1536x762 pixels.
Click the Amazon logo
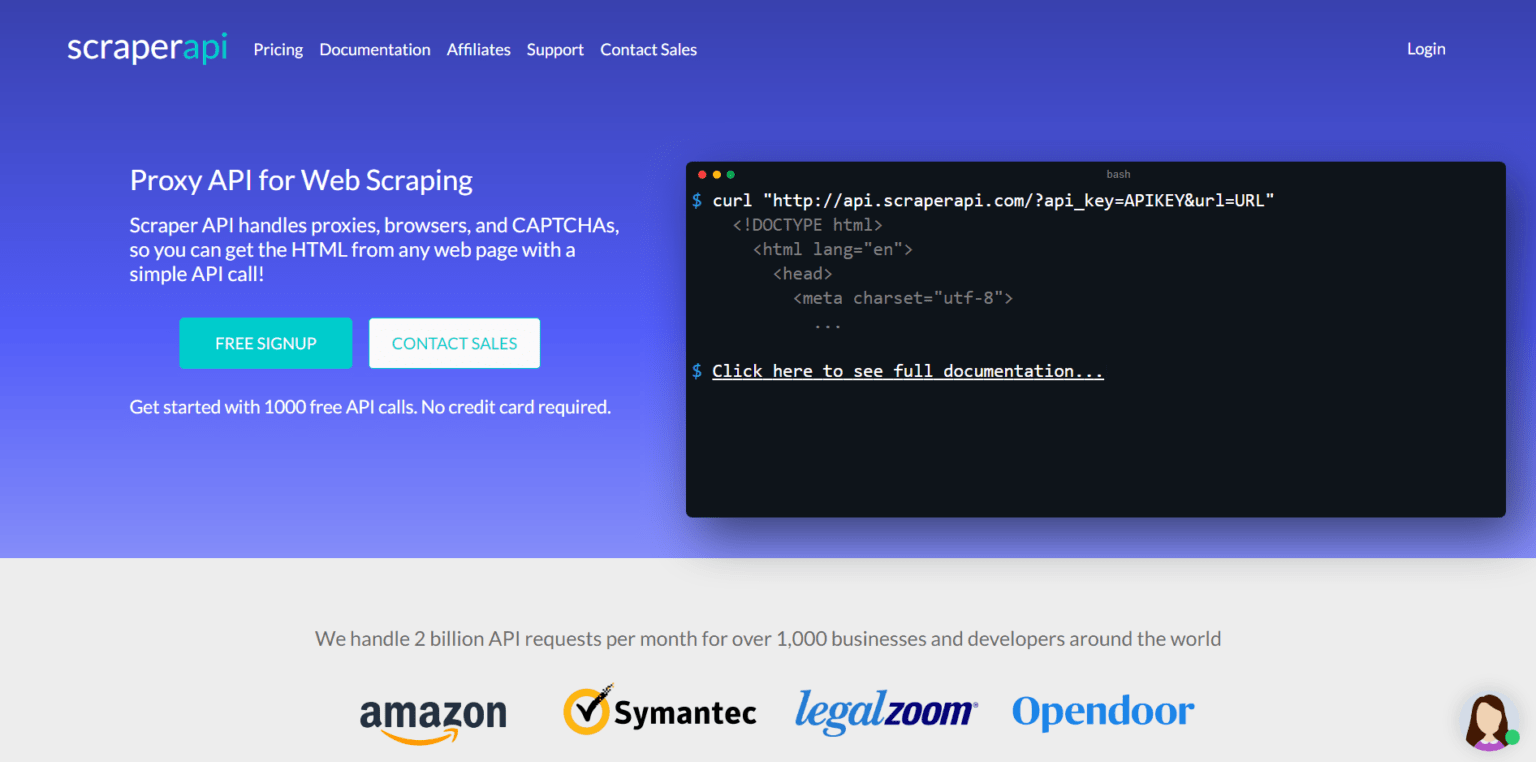click(432, 714)
